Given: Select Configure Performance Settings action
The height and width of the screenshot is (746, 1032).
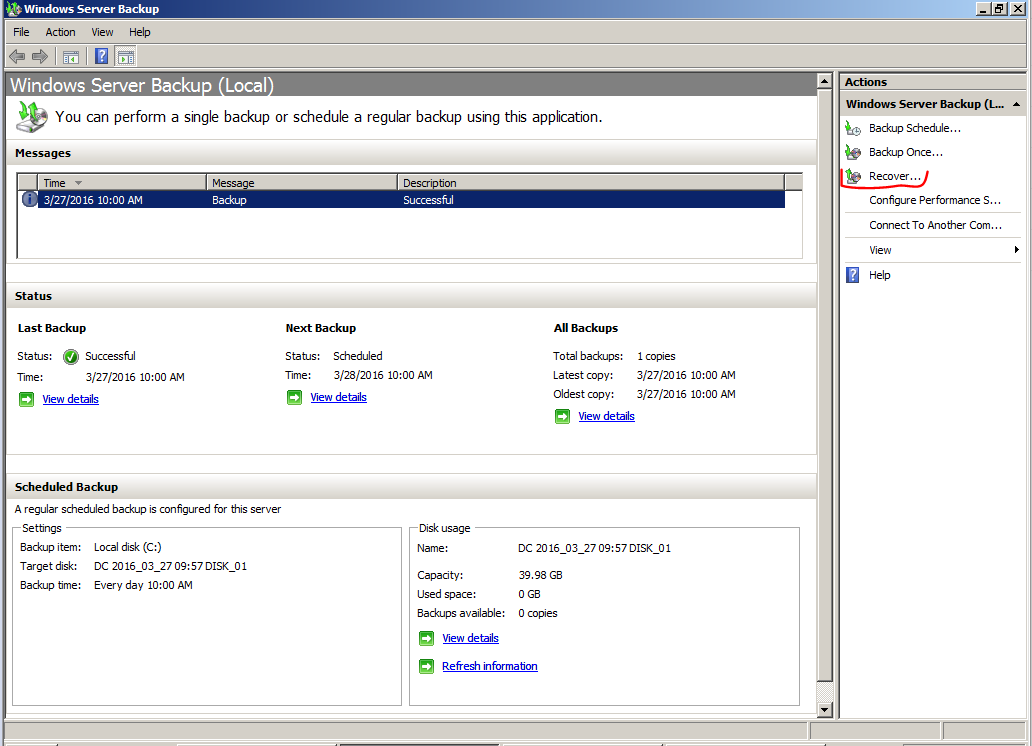Looking at the screenshot, I should pyautogui.click(x=935, y=200).
